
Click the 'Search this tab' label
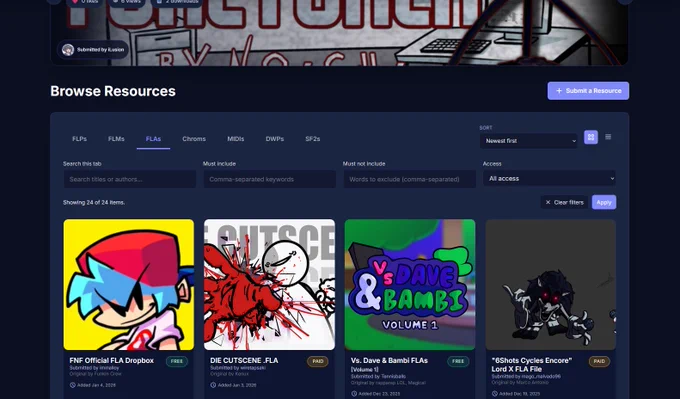(x=82, y=164)
